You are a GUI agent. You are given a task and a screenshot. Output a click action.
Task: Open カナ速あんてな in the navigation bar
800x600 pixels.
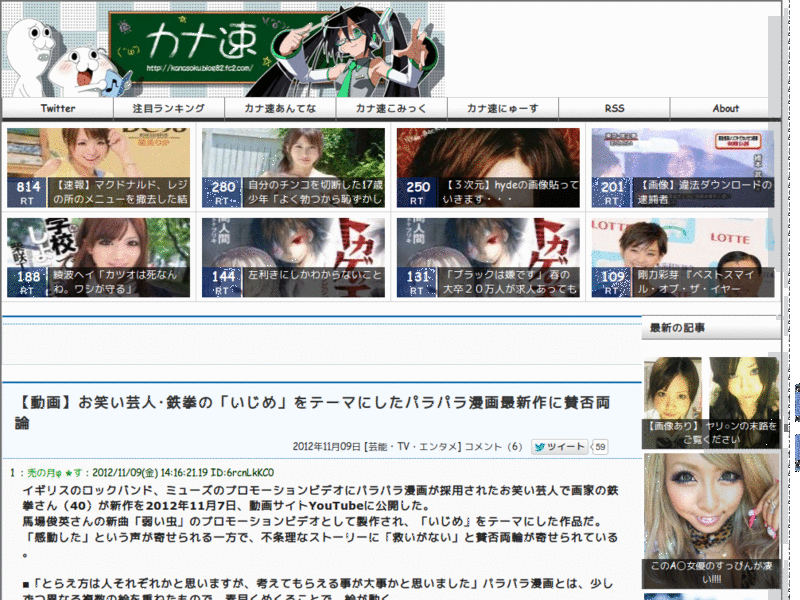pos(280,108)
